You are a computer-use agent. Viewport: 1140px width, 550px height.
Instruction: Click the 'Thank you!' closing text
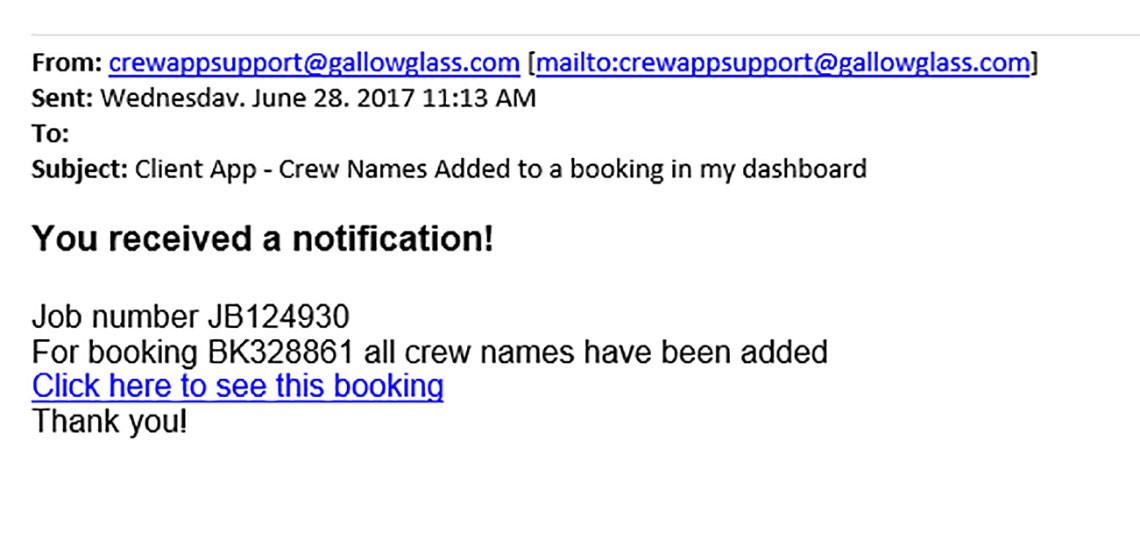[x=109, y=420]
